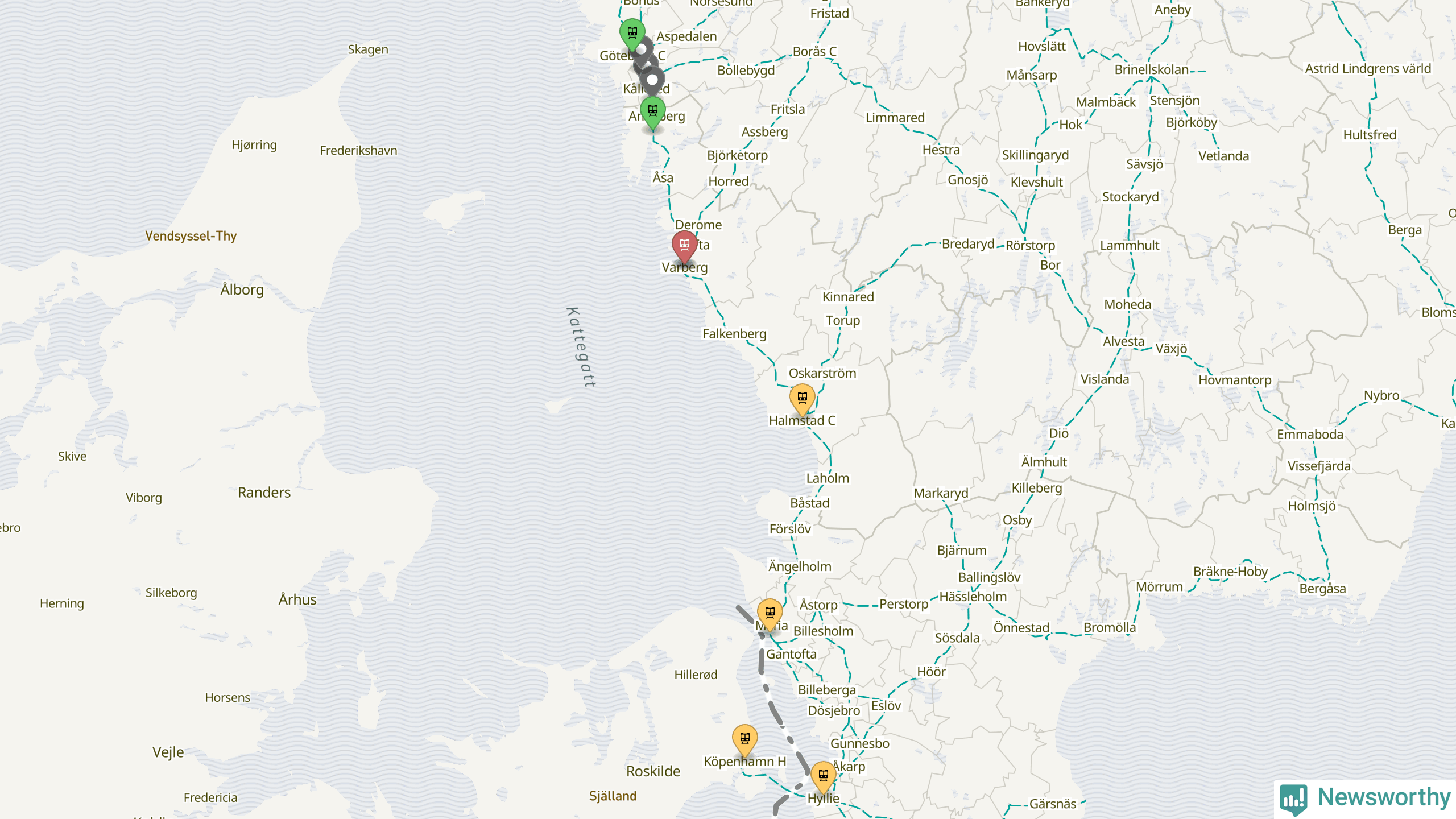Click the Kinnared station label

[848, 297]
